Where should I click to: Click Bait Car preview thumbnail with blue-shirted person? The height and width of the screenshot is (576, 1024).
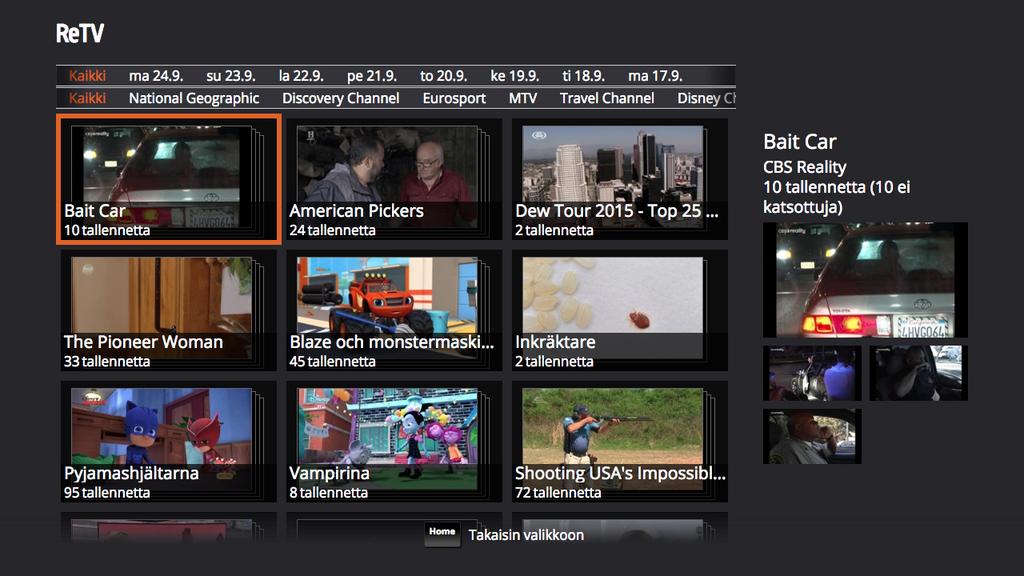[812, 373]
